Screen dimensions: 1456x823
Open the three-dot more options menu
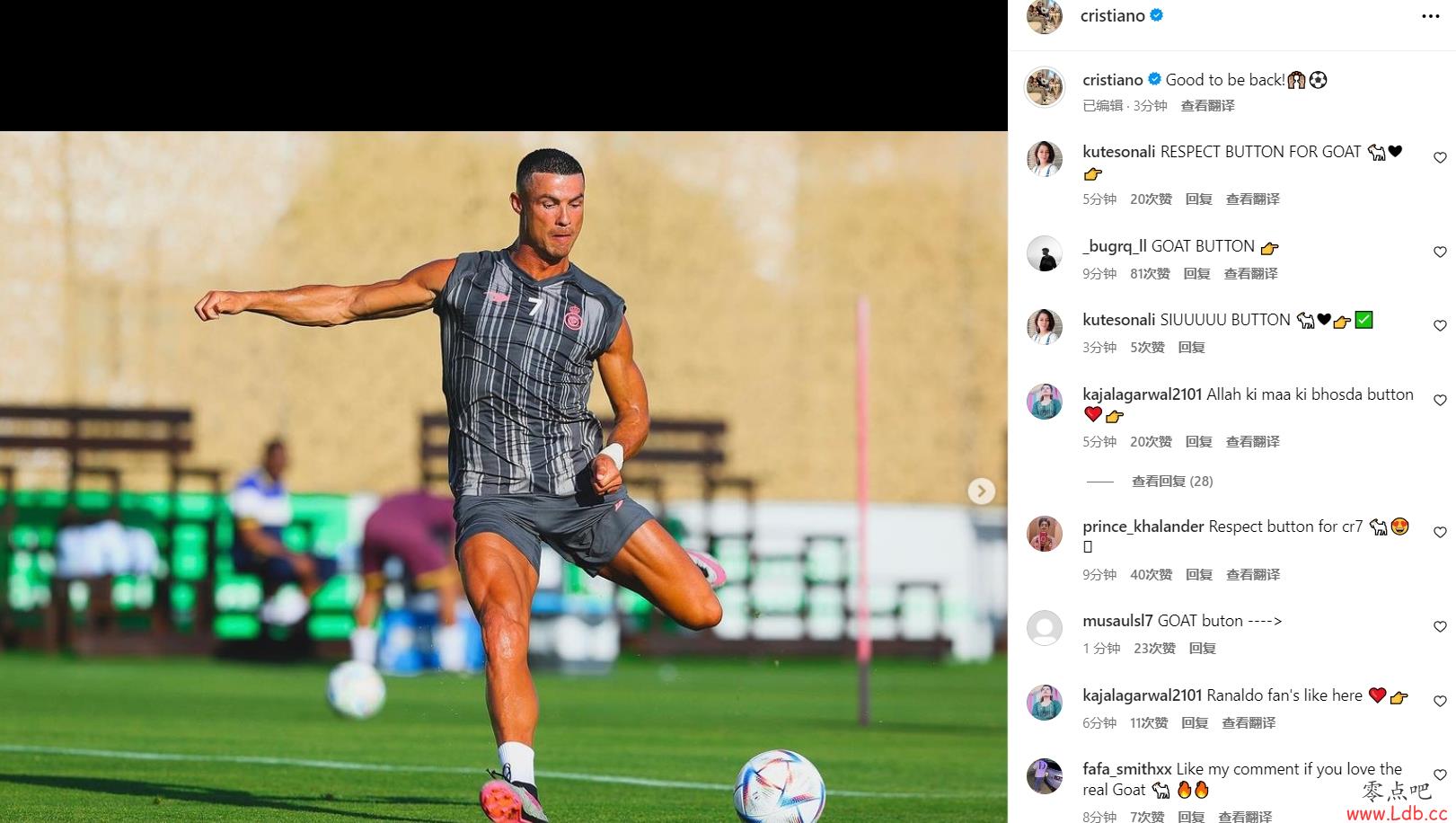(x=1430, y=16)
